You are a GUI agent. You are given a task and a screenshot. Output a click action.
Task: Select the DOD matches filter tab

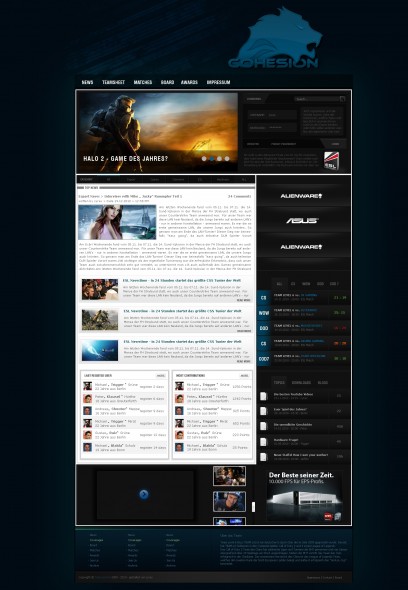tap(320, 284)
